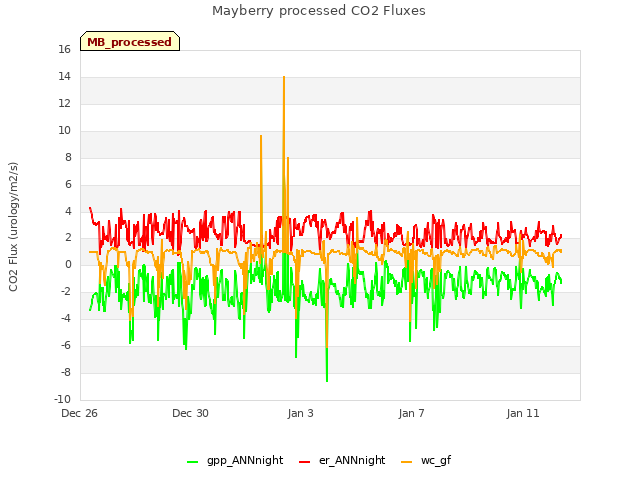
Task: Click the green gpp_ANNnight legend swatch
Action: 193,462
